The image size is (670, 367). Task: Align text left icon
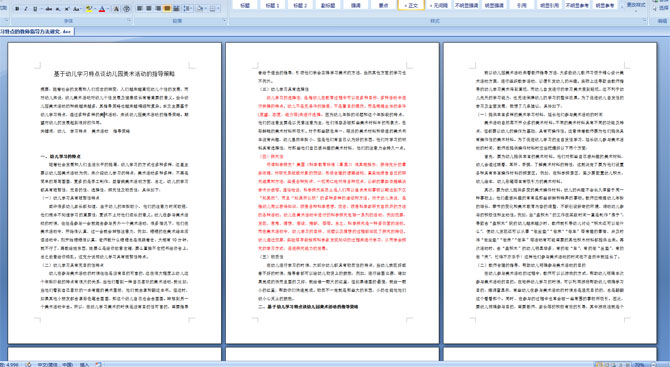pos(139,9)
